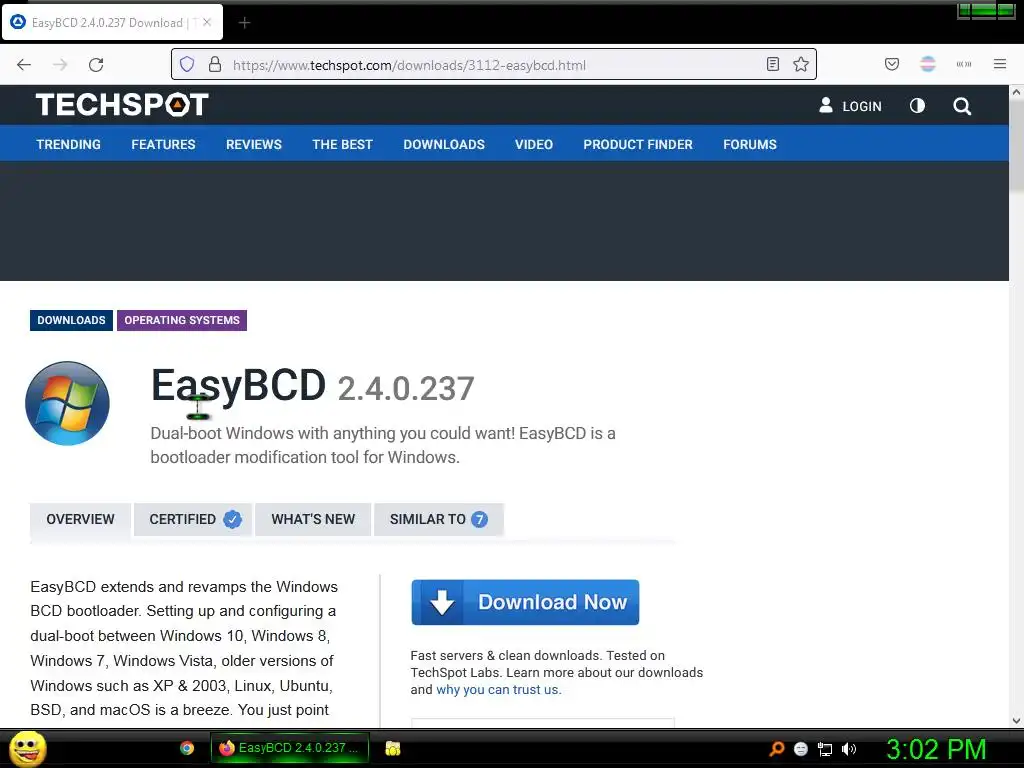Open the TechSpot site search

(962, 106)
